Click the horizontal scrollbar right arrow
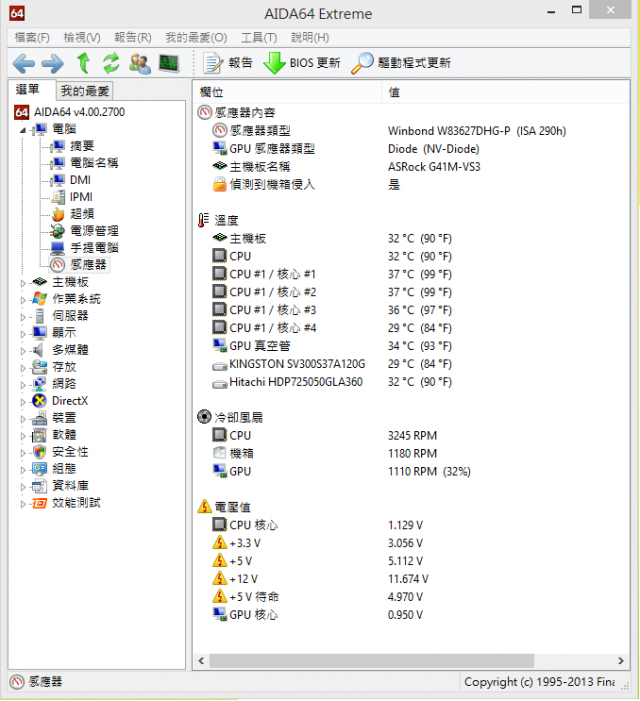640x701 pixels. pyautogui.click(x=621, y=661)
